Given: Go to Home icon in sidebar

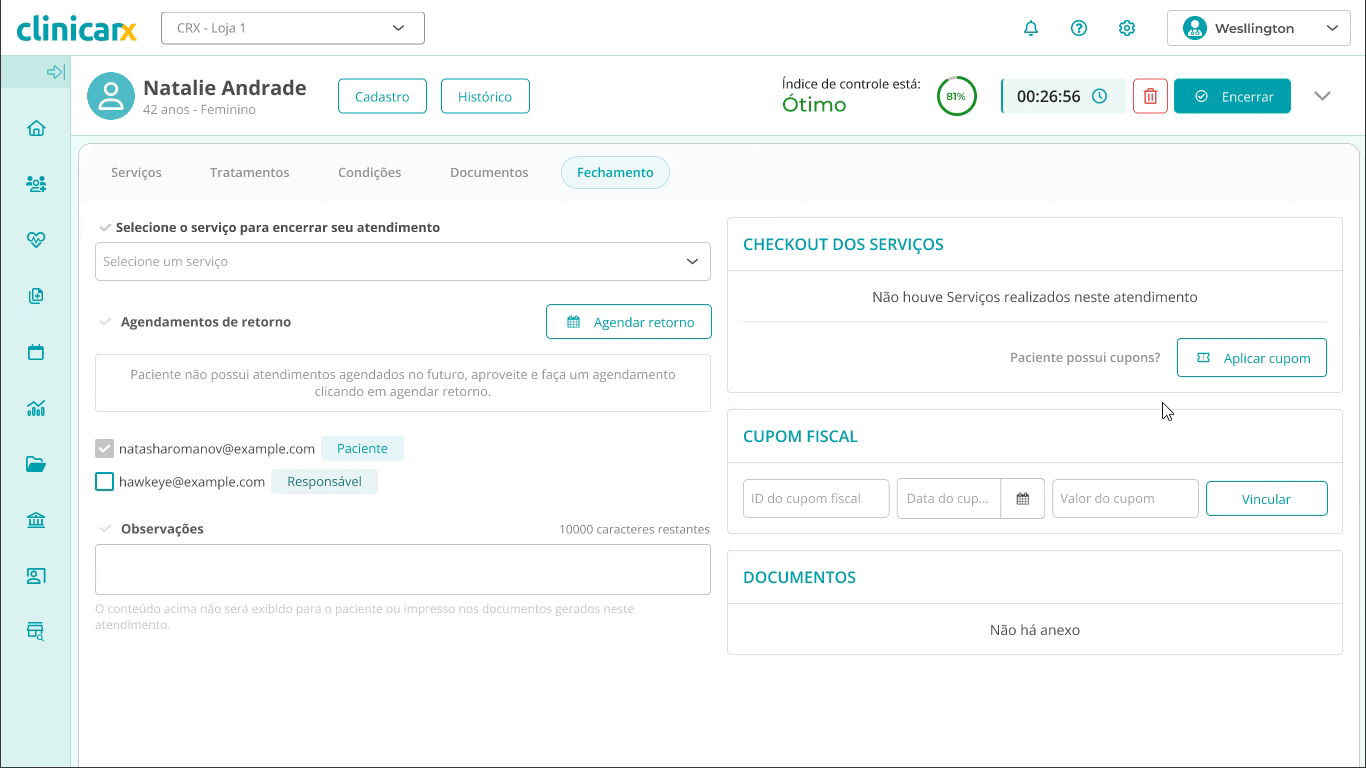Looking at the screenshot, I should 36,128.
